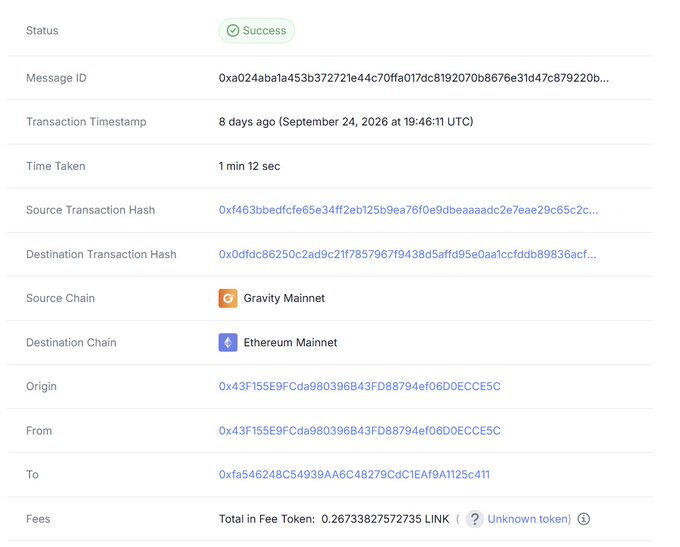Click the Time Taken label
680x547 pixels.
pos(56,166)
